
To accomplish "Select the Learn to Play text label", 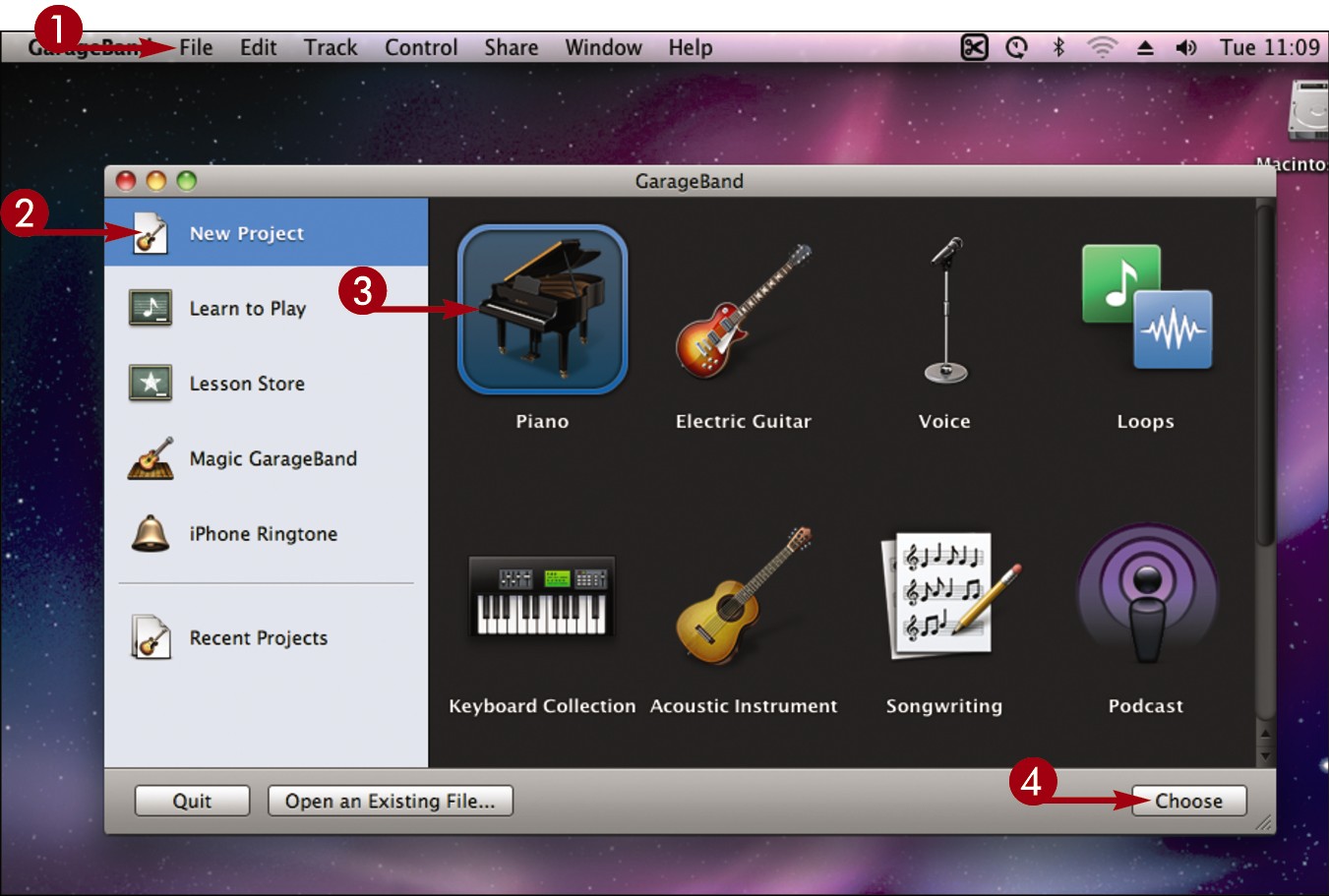I will click(x=248, y=309).
